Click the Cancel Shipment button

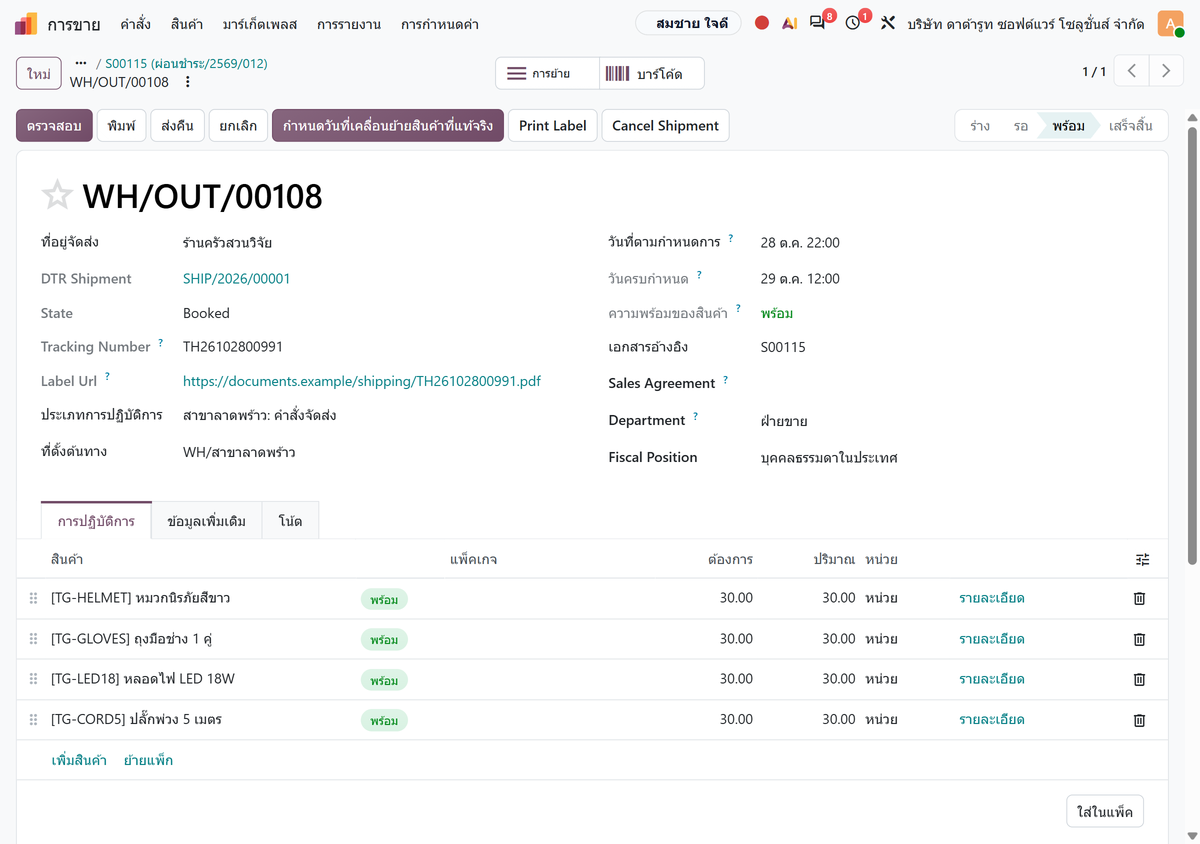pos(665,126)
